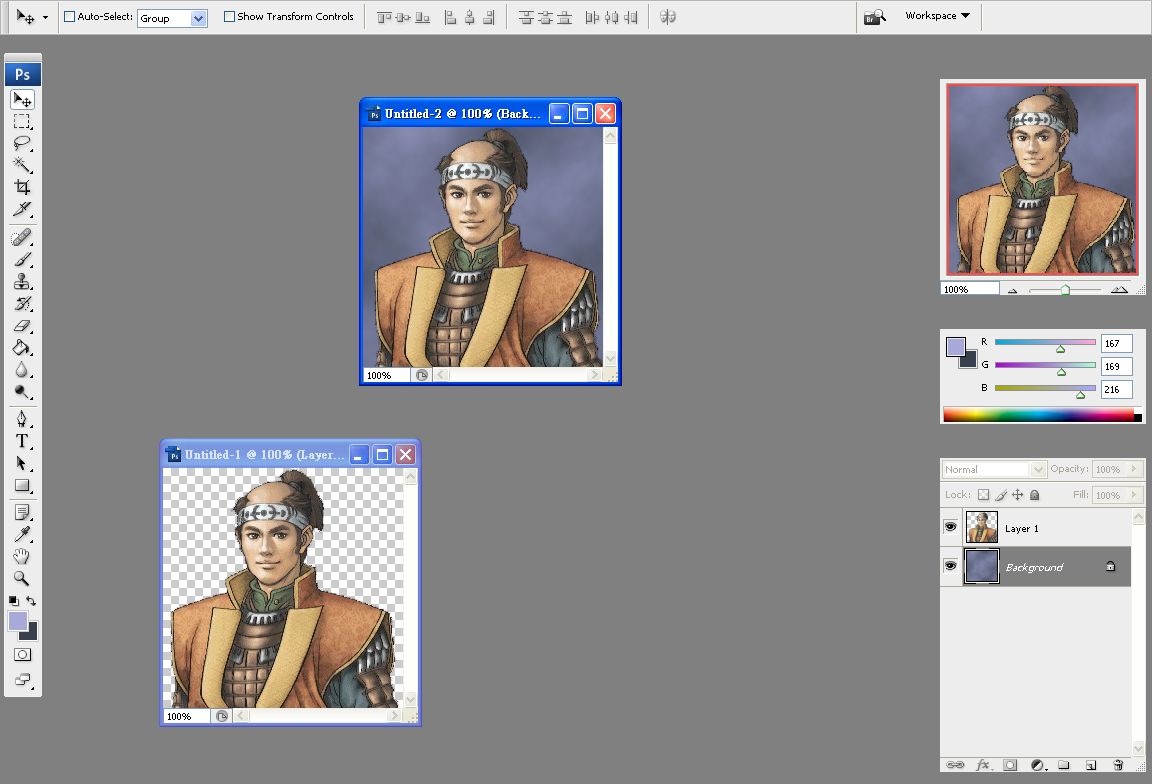Launch Adobe Bridge from options bar
The width and height of the screenshot is (1152, 784).
pos(874,17)
